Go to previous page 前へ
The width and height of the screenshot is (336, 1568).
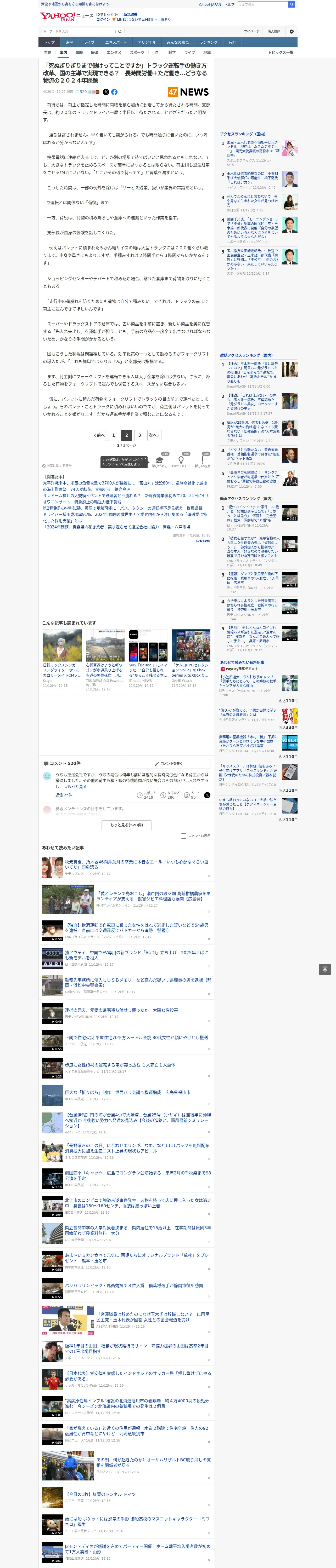(x=99, y=435)
